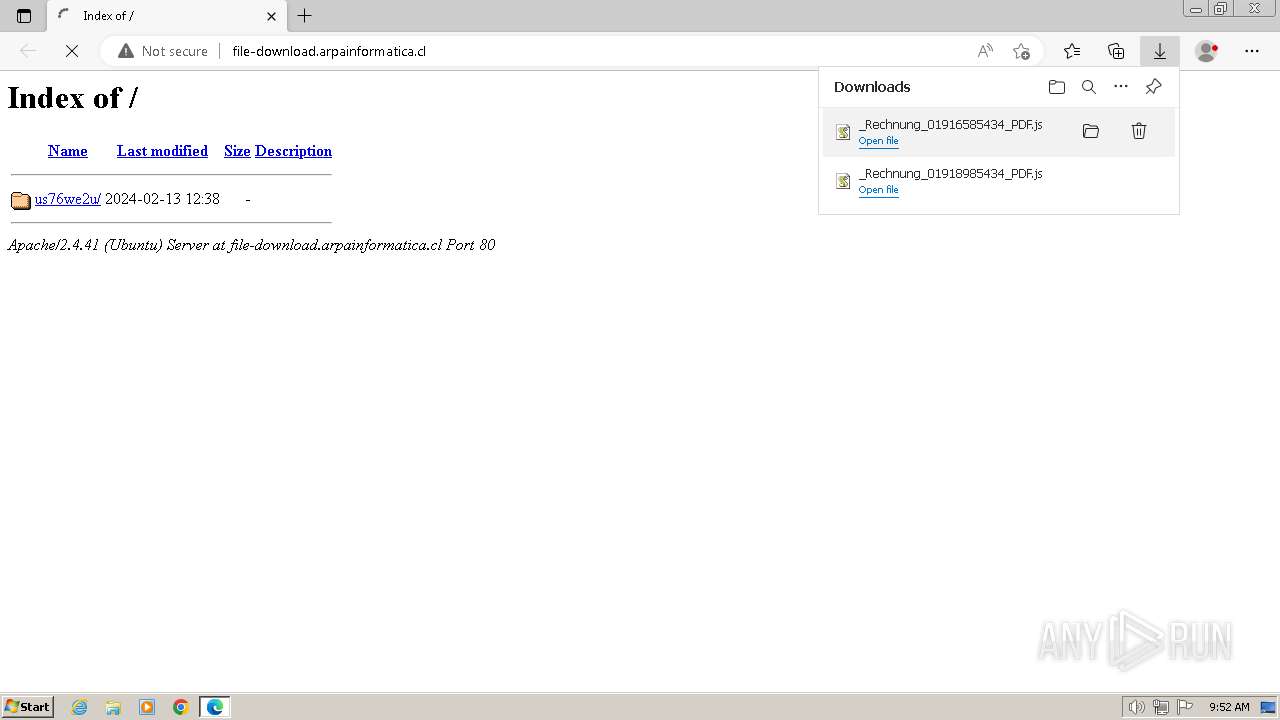Open file link for _Rechnung_01916585434_PDF.js

tap(878, 141)
